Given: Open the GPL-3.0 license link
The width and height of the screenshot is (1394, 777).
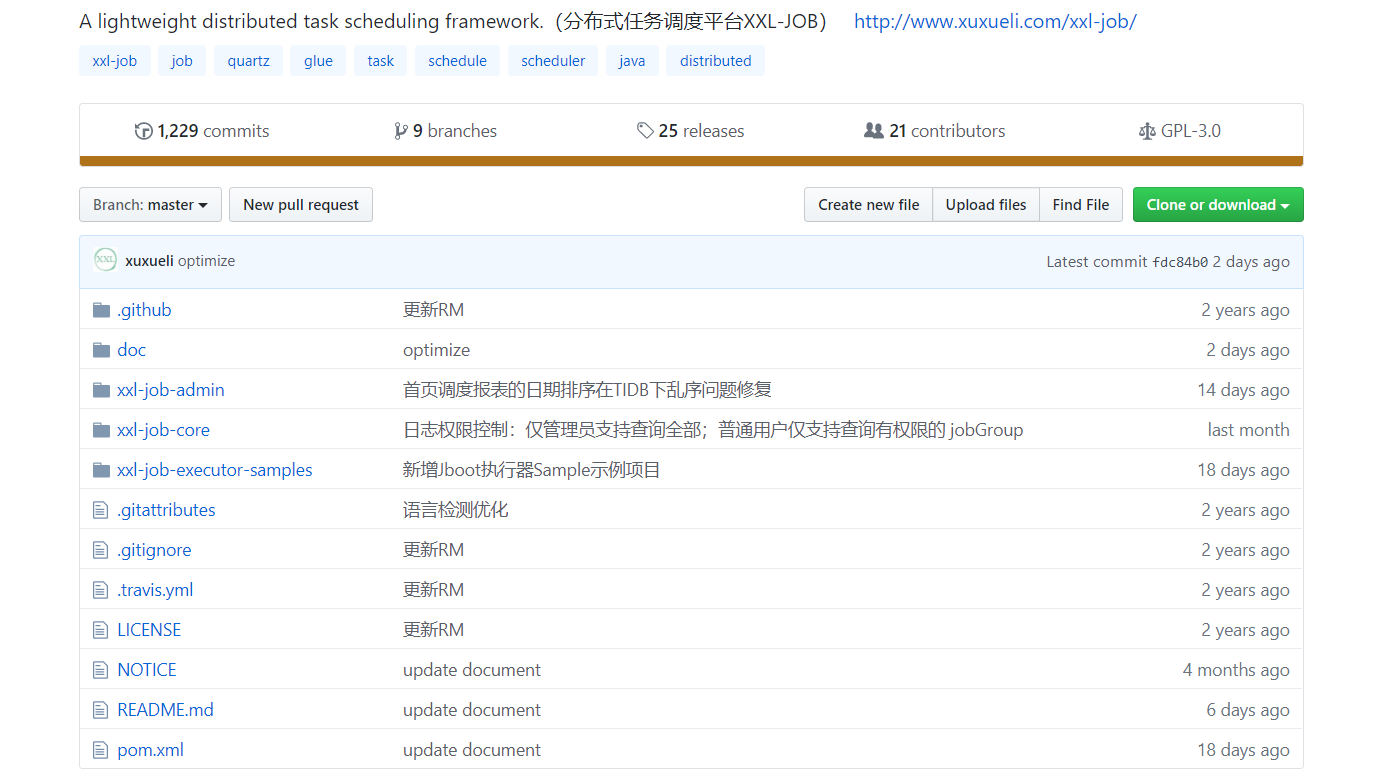Looking at the screenshot, I should coord(1180,131).
